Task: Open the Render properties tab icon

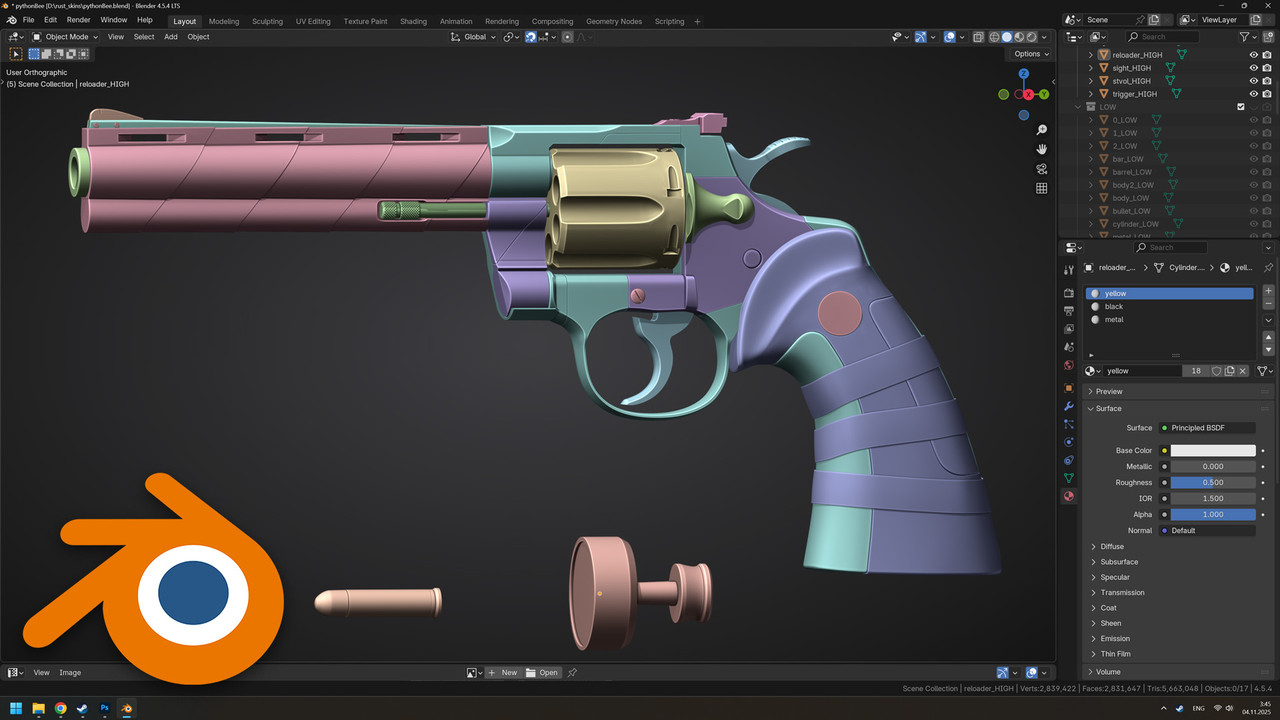Action: (x=1069, y=293)
